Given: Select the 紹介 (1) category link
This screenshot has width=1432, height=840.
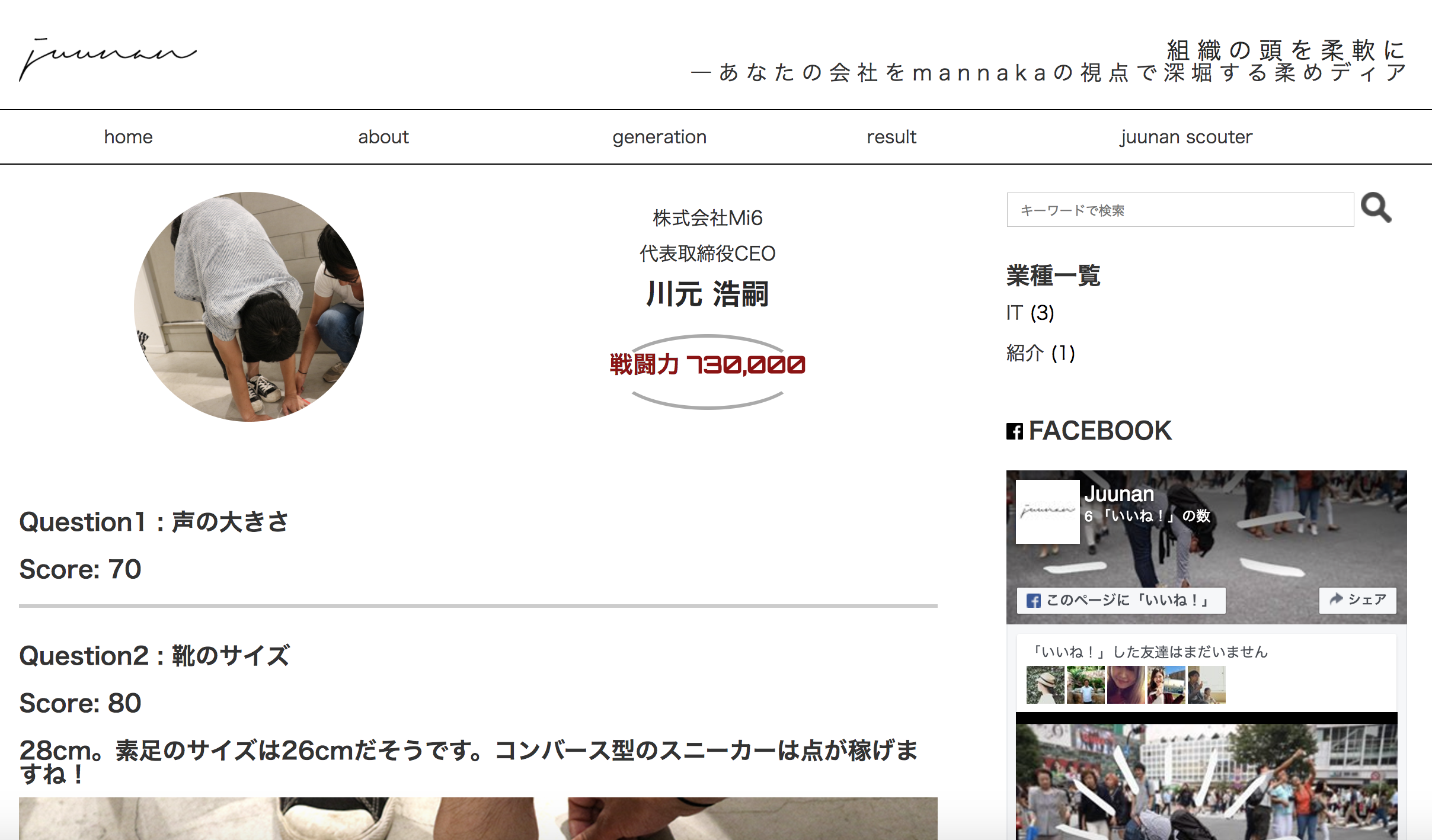Looking at the screenshot, I should click(1040, 353).
